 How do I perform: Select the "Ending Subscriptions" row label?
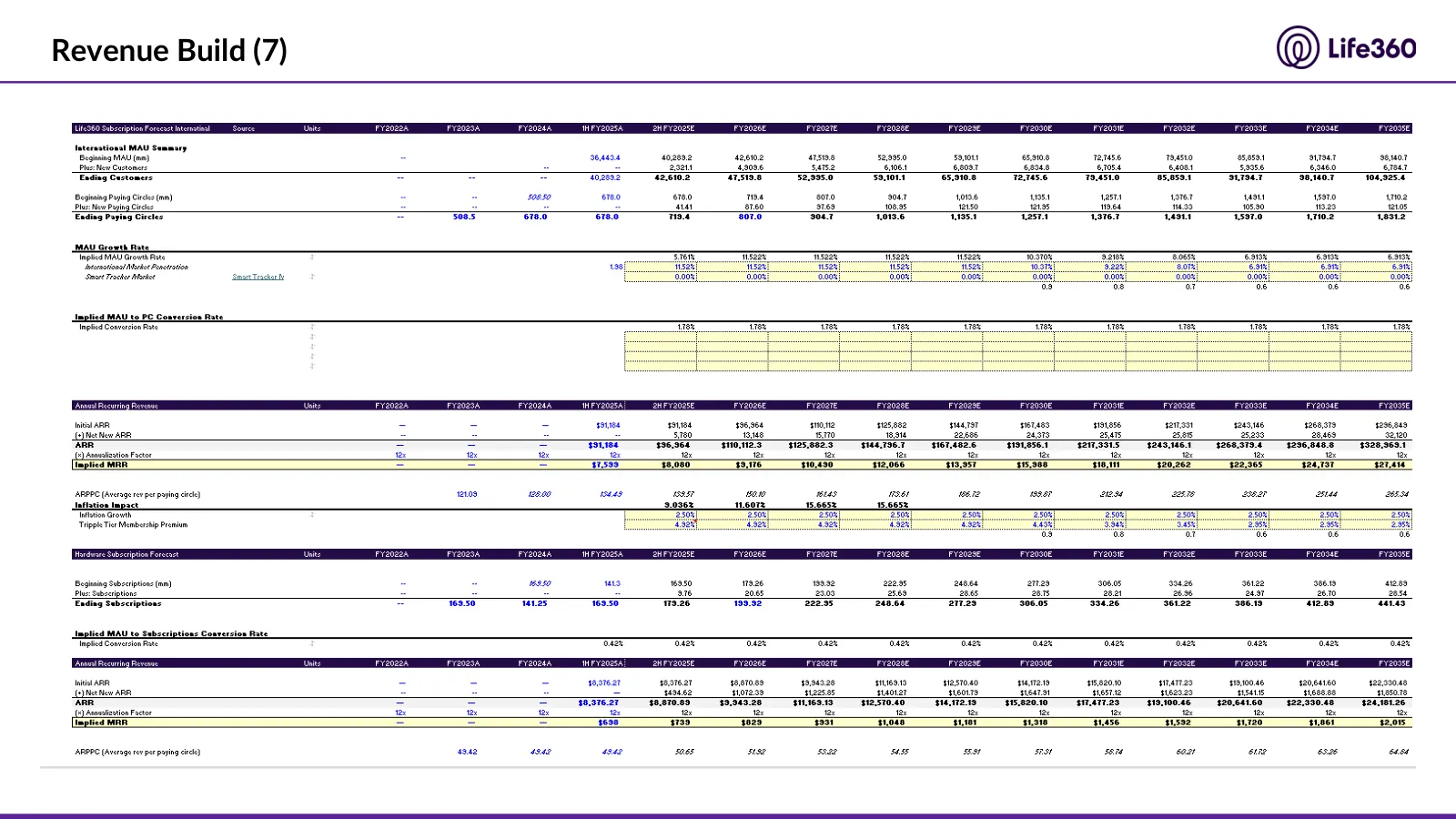[118, 603]
